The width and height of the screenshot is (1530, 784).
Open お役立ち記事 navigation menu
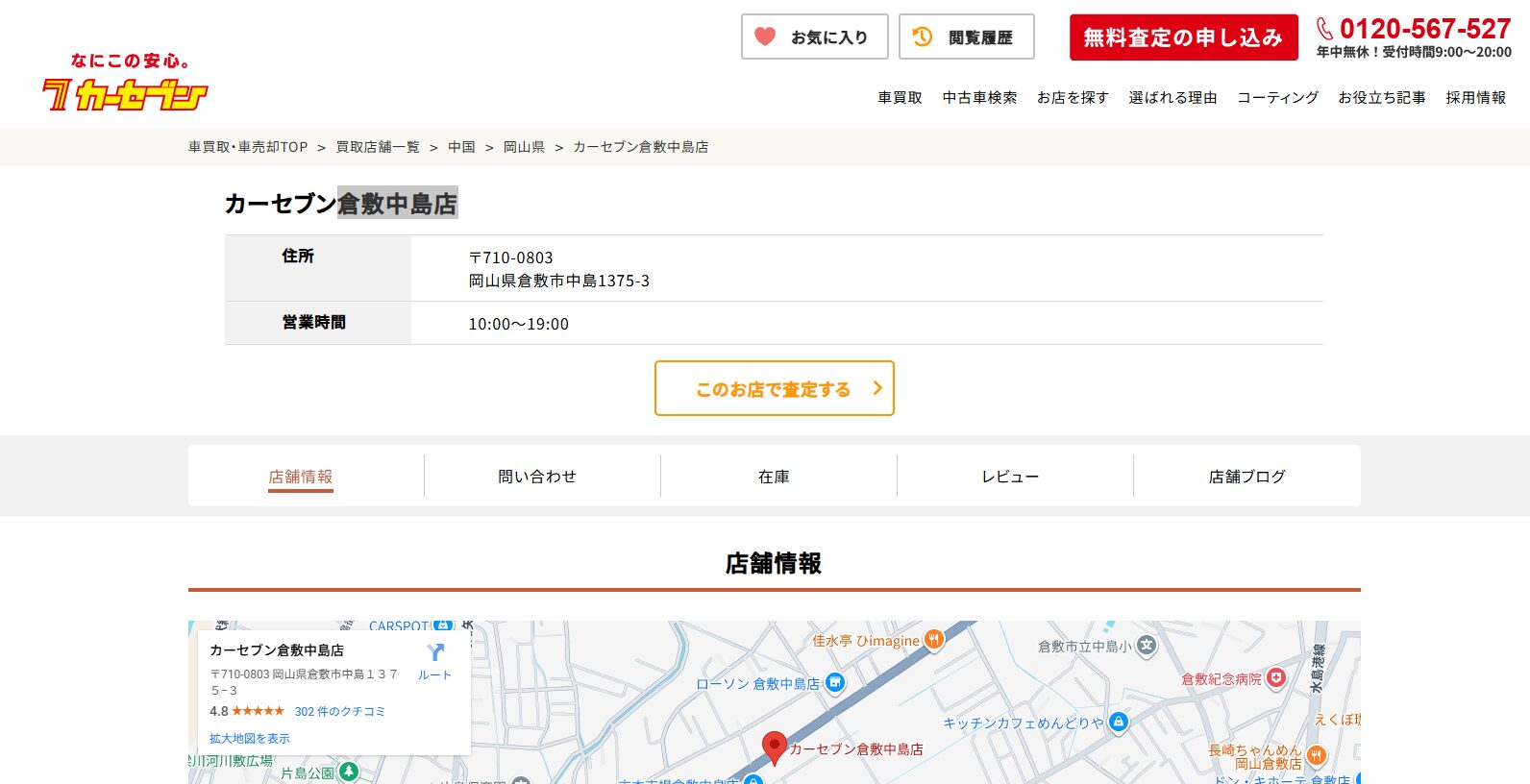click(1382, 97)
